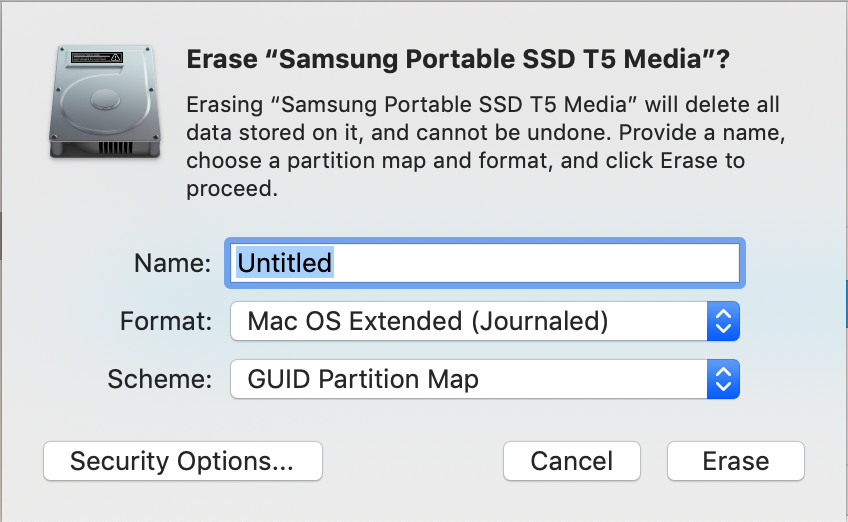Open the GUID Partition Map scheme menu

coord(470,379)
